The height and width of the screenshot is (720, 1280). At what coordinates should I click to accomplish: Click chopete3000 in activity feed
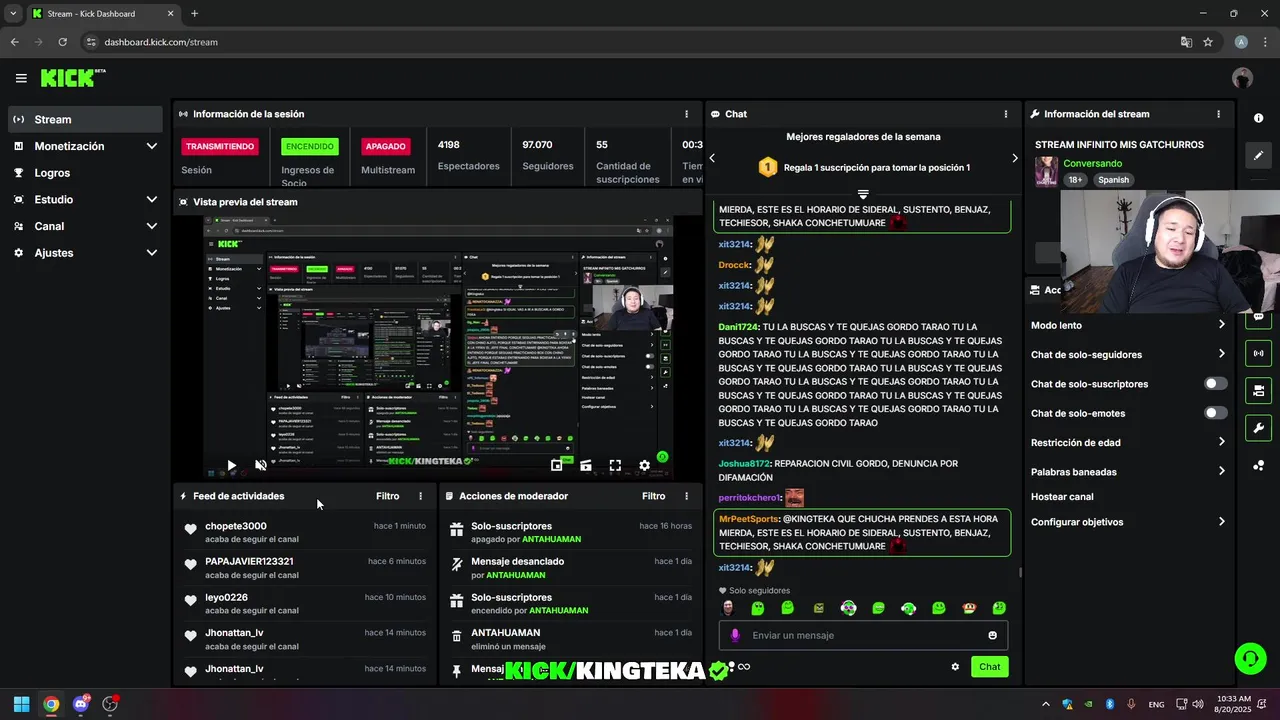coord(236,526)
